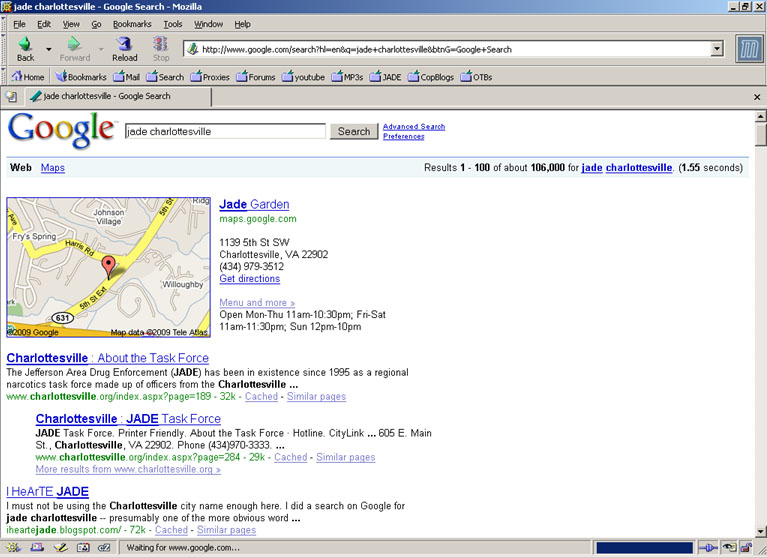Click More results from www.charlottesville.org
This screenshot has height=558, width=767.
point(128,469)
